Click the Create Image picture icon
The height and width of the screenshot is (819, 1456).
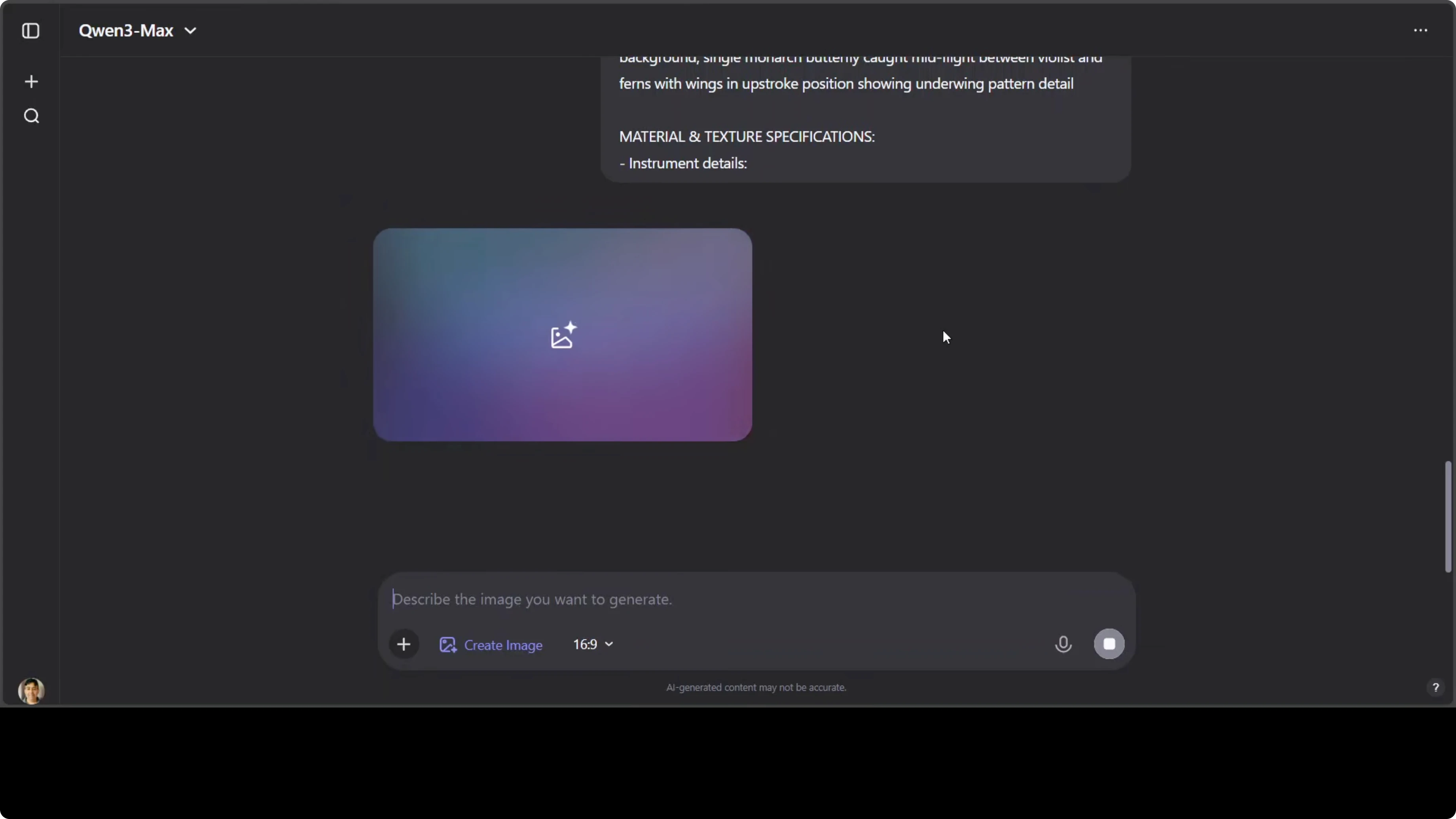(447, 645)
